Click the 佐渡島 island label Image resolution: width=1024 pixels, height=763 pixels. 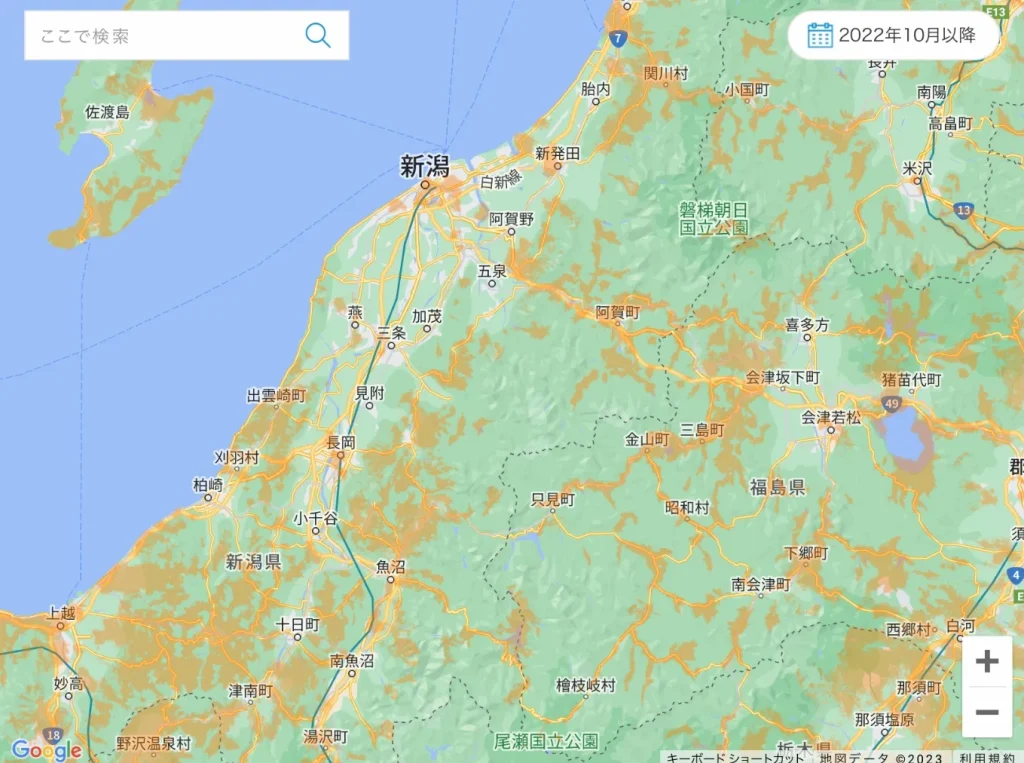point(107,112)
